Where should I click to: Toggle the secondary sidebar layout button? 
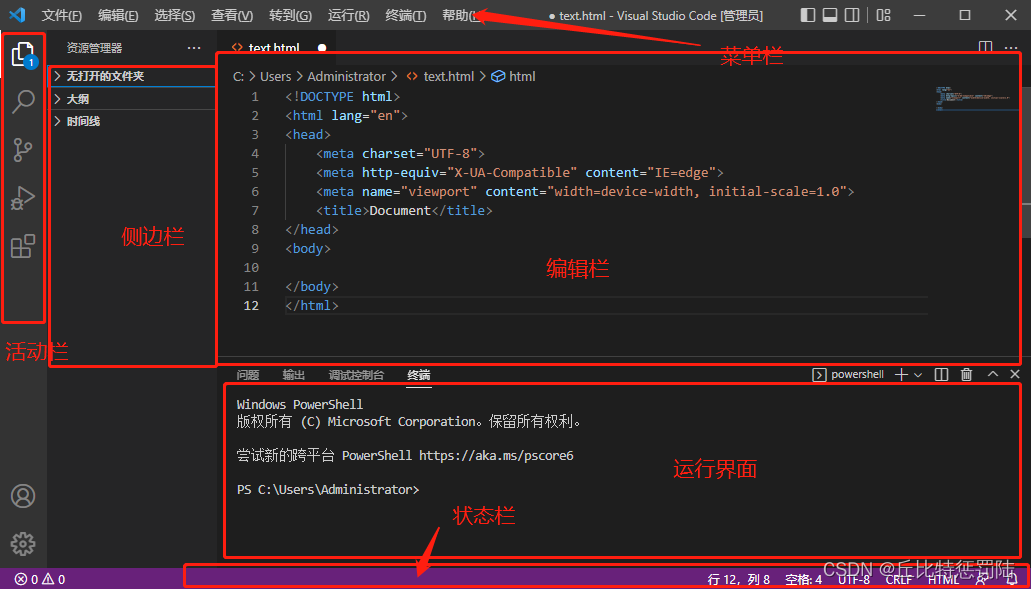tap(852, 15)
